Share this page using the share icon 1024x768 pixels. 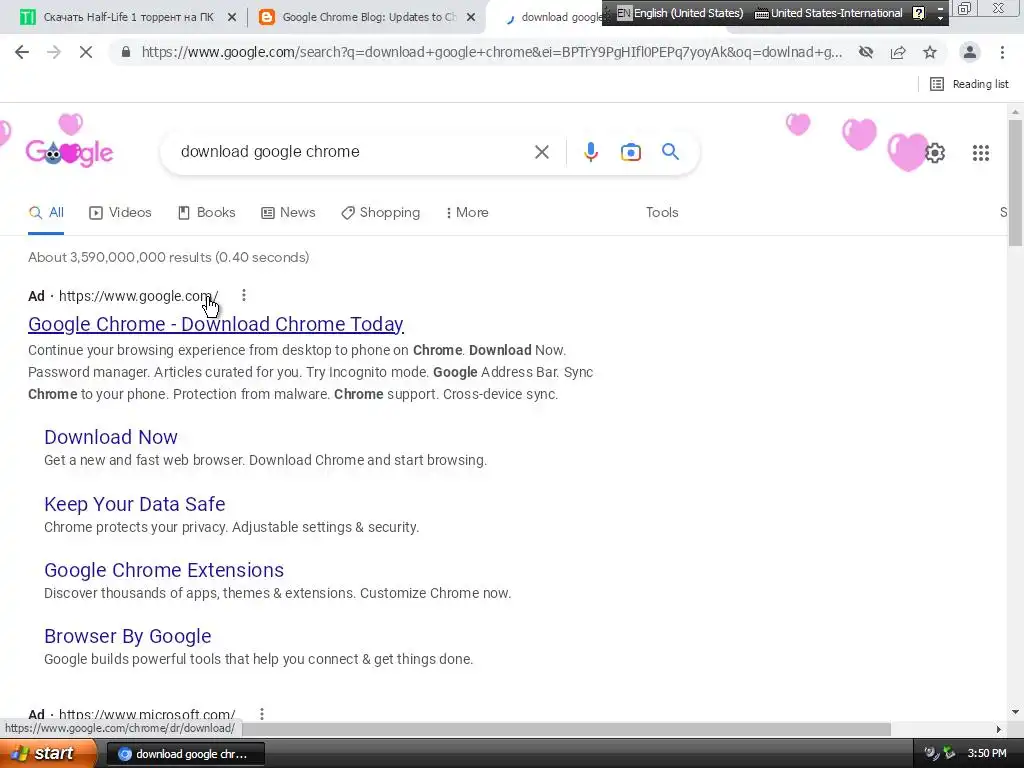pos(898,52)
